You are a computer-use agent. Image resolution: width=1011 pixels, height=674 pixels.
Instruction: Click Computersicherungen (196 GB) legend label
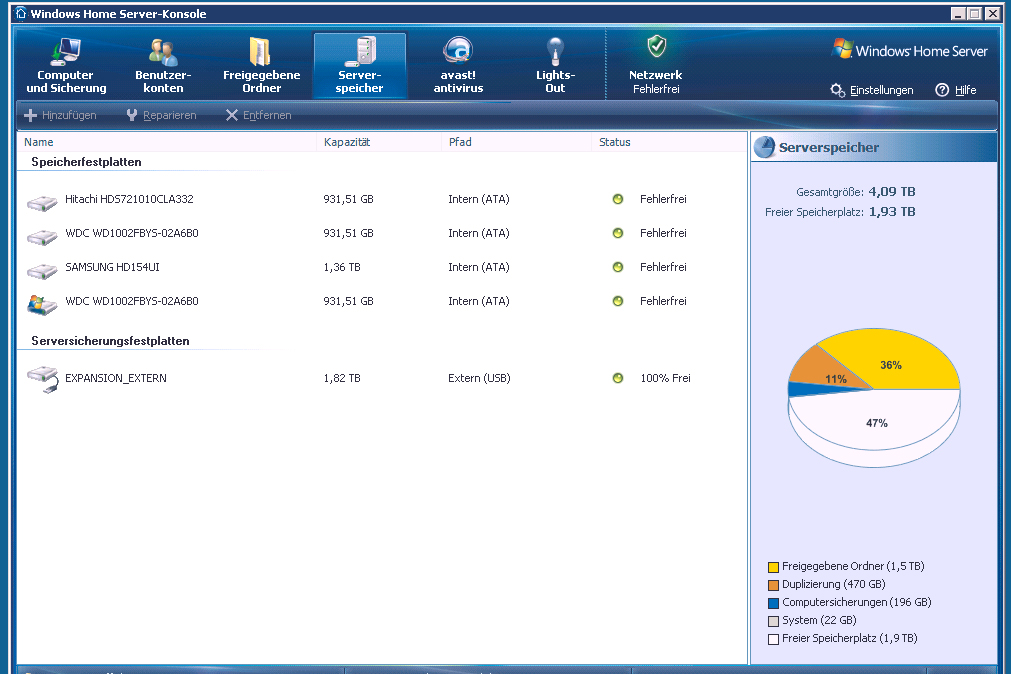tap(857, 602)
